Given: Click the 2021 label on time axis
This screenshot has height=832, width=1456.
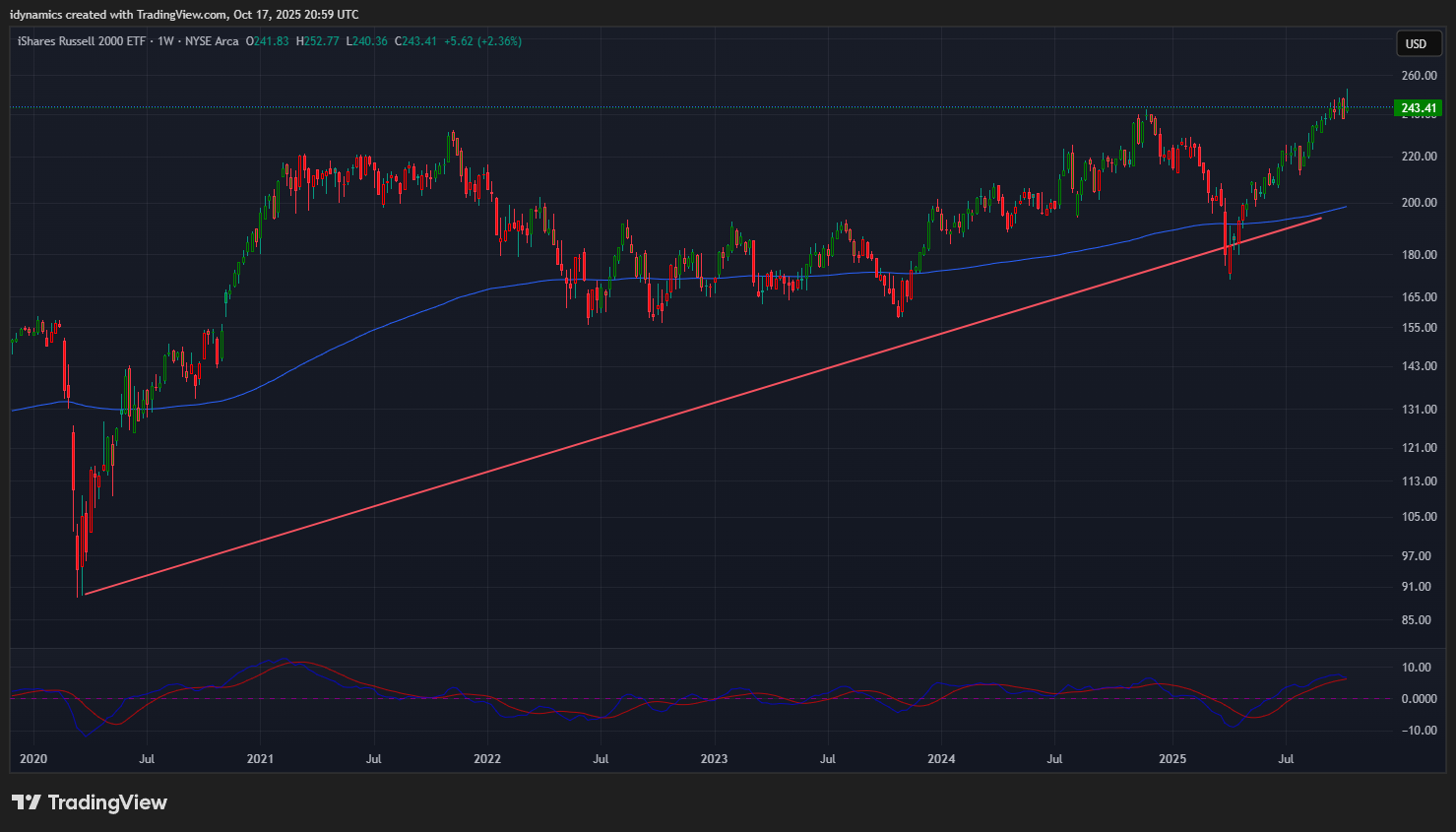Looking at the screenshot, I should pos(260,759).
